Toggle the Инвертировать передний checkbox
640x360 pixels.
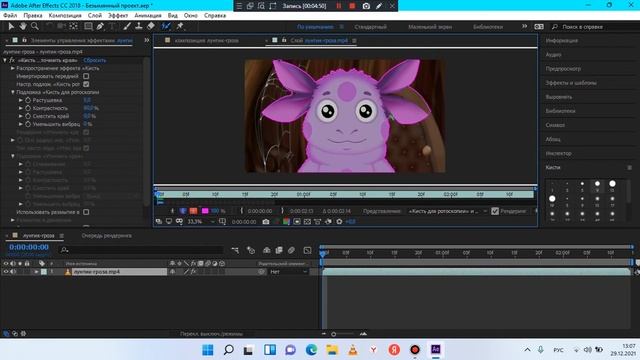coord(86,76)
